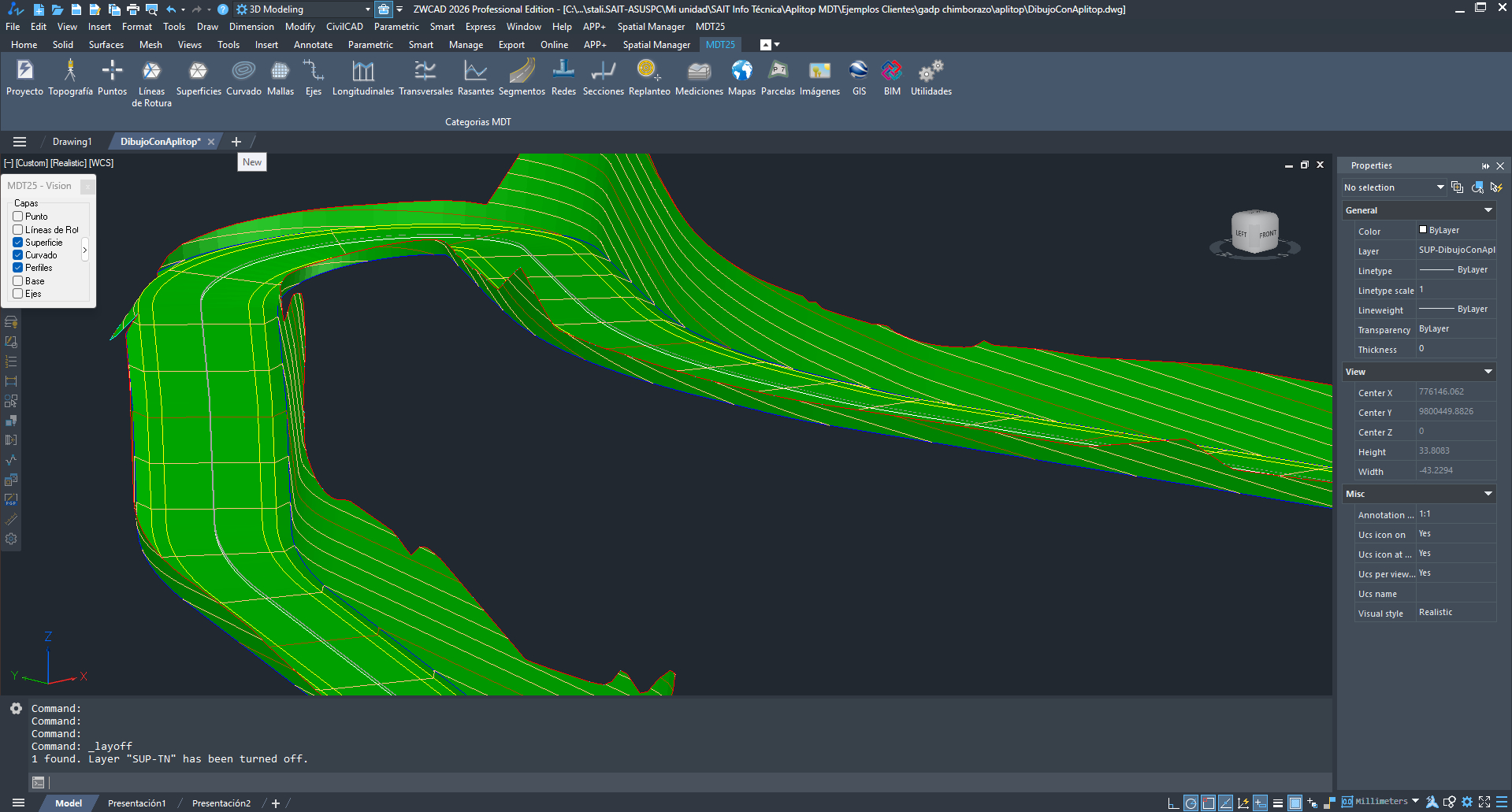Open the Spatial Manager menu

(x=651, y=27)
